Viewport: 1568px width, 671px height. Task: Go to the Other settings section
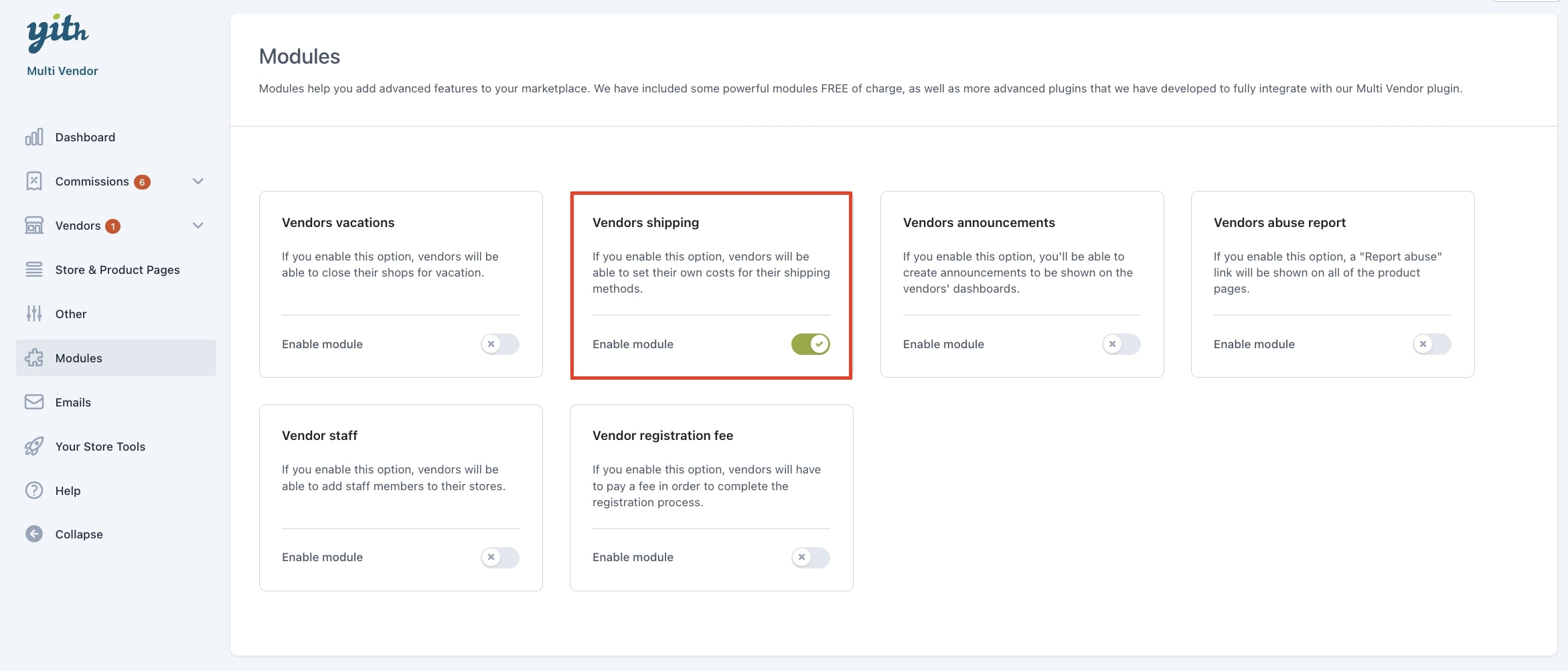[x=116, y=314]
